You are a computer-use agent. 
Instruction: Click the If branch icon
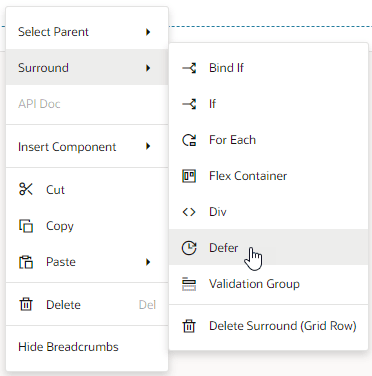click(x=189, y=104)
